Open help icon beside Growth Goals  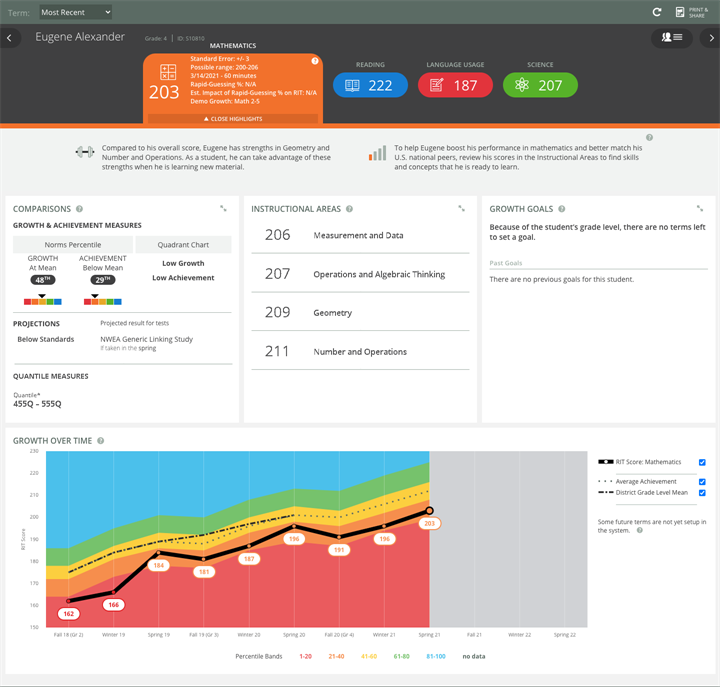click(x=649, y=138)
